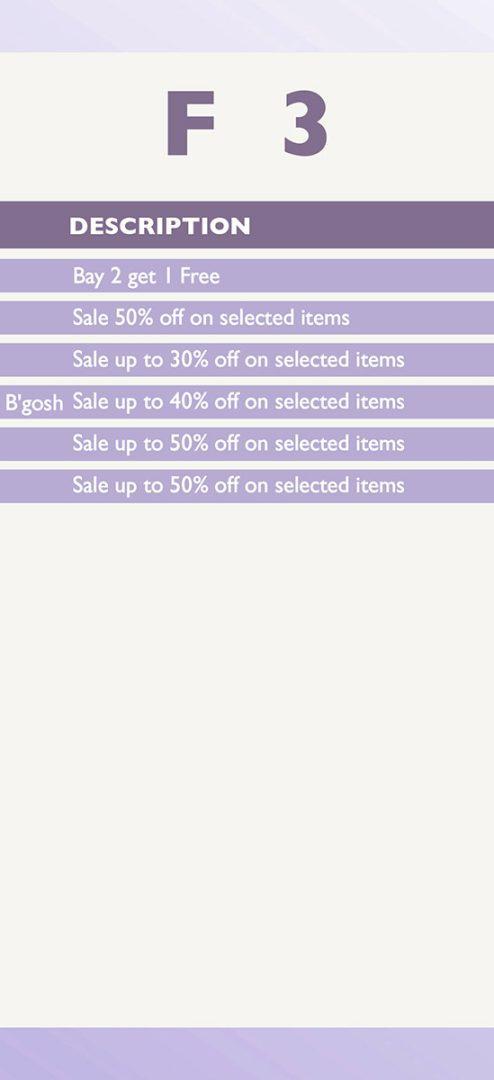Select the last "Sale up to 50% off" row
This screenshot has height=1080, width=494.
[247, 486]
